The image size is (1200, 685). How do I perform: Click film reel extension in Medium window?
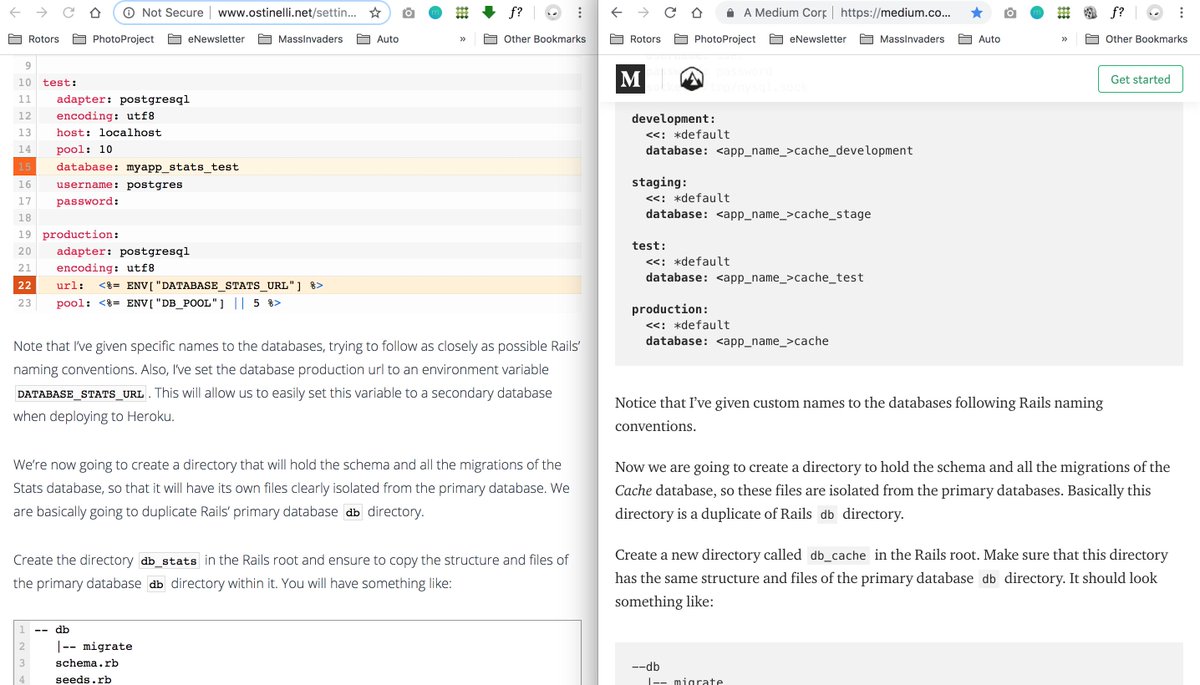pyautogui.click(x=1089, y=13)
